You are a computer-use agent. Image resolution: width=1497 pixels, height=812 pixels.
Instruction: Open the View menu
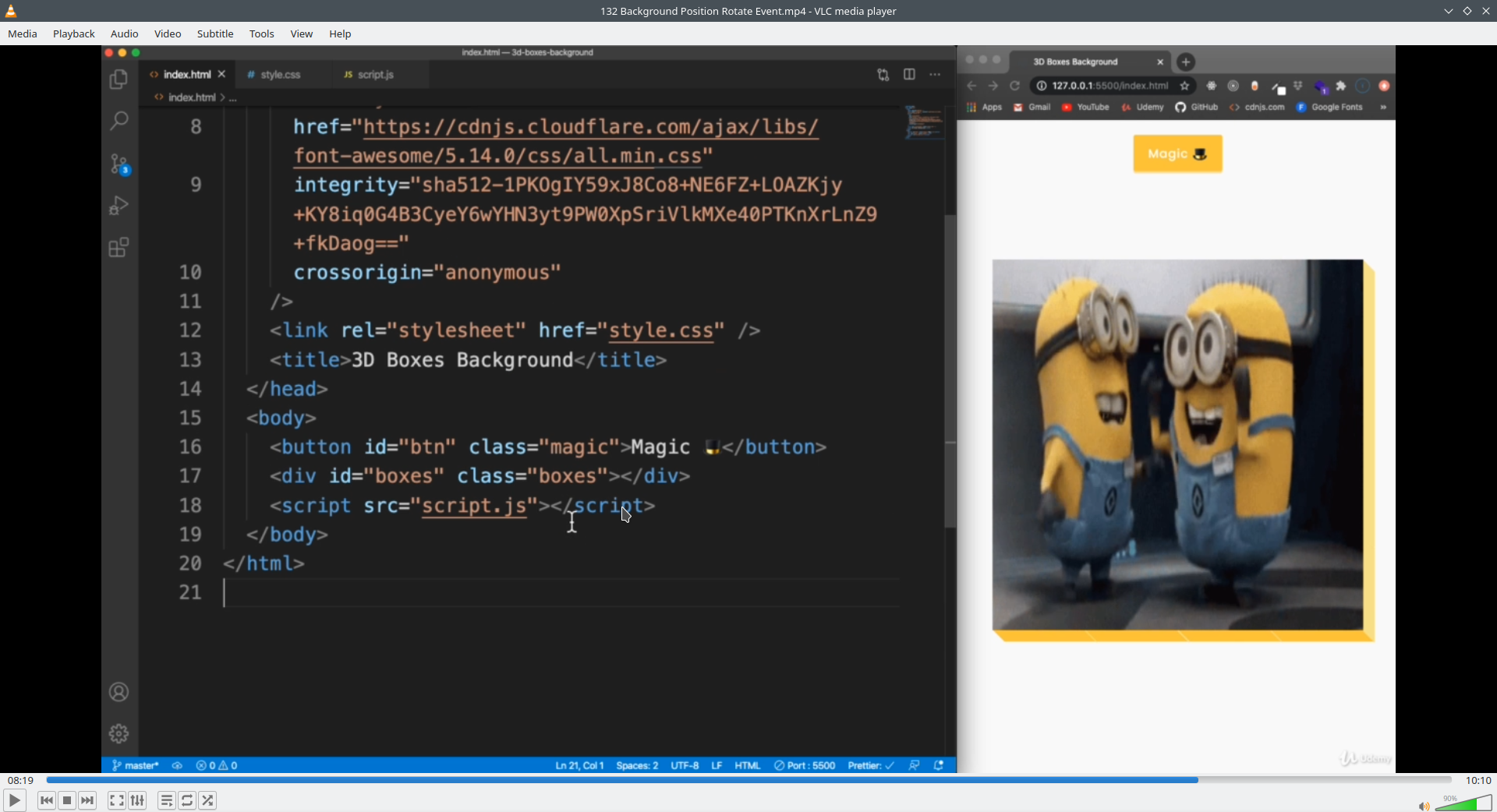(302, 34)
